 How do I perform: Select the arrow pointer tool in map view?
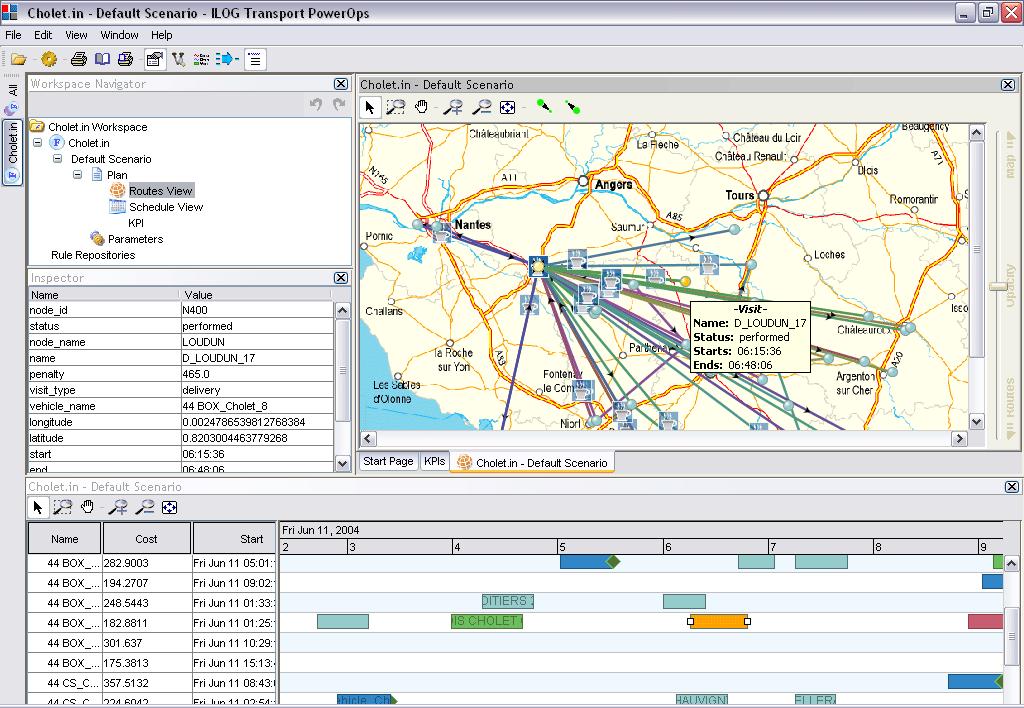click(x=370, y=107)
